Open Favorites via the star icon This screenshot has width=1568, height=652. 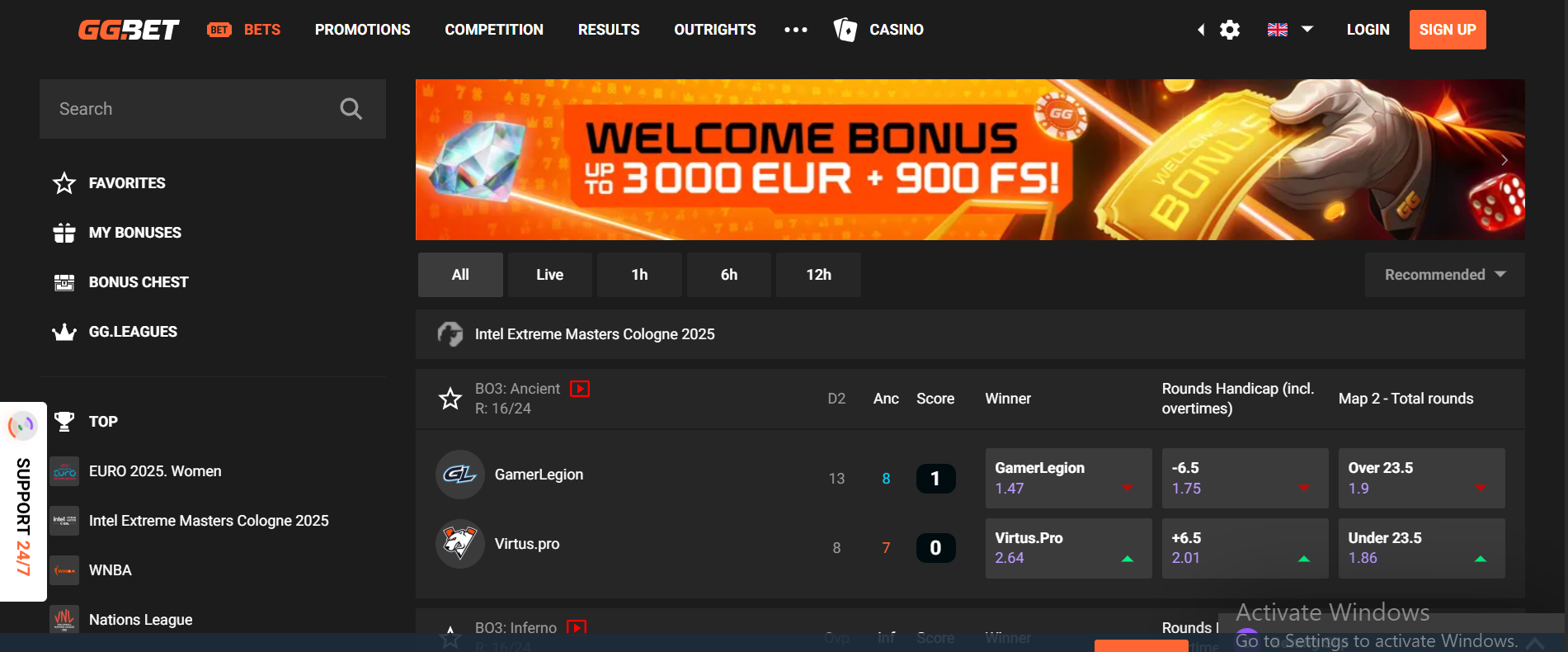[x=64, y=183]
